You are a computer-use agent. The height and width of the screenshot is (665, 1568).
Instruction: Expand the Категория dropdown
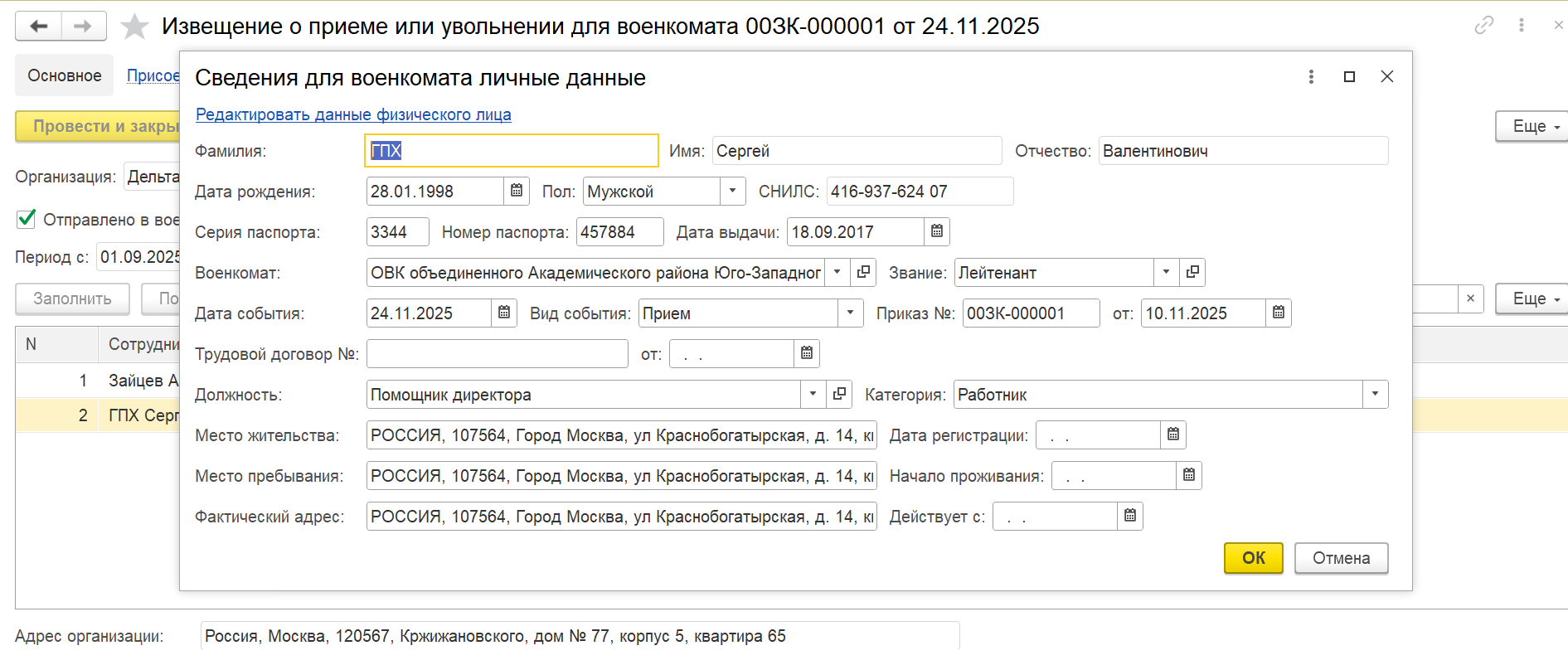(x=1375, y=394)
